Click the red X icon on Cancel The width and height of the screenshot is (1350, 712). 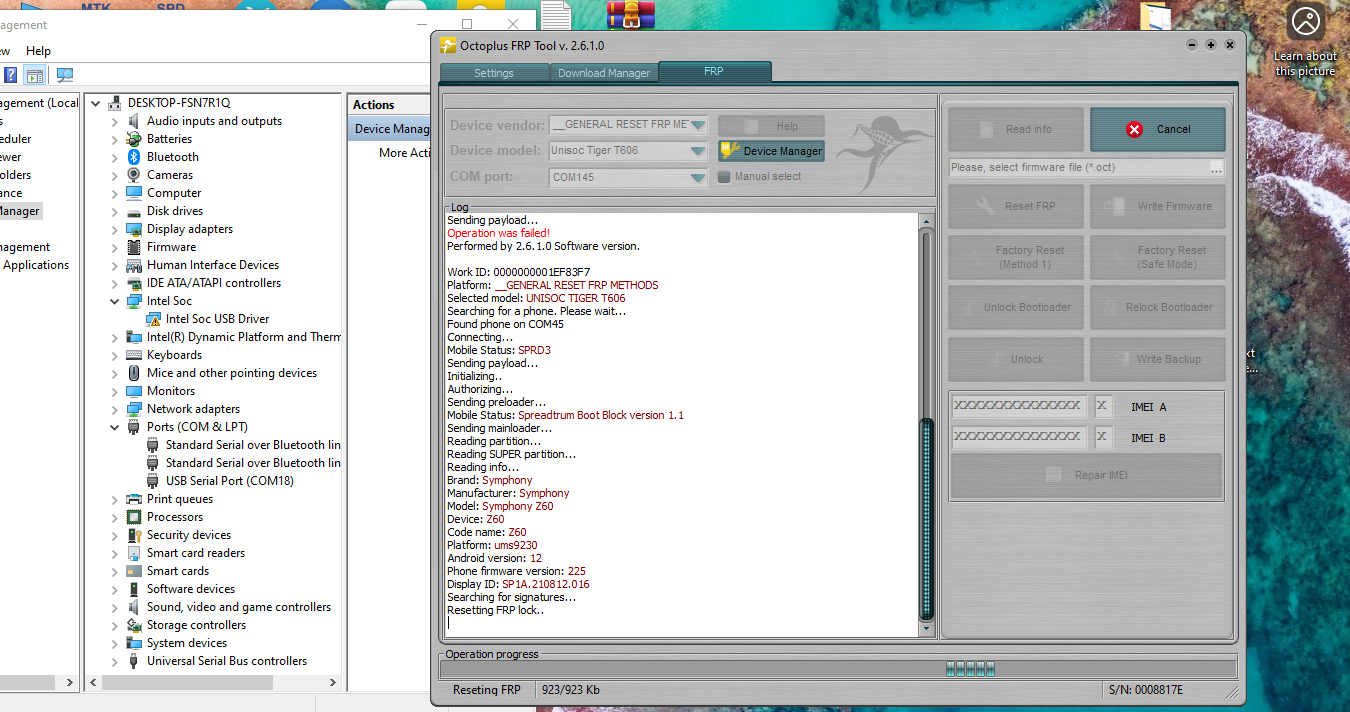(x=1134, y=129)
